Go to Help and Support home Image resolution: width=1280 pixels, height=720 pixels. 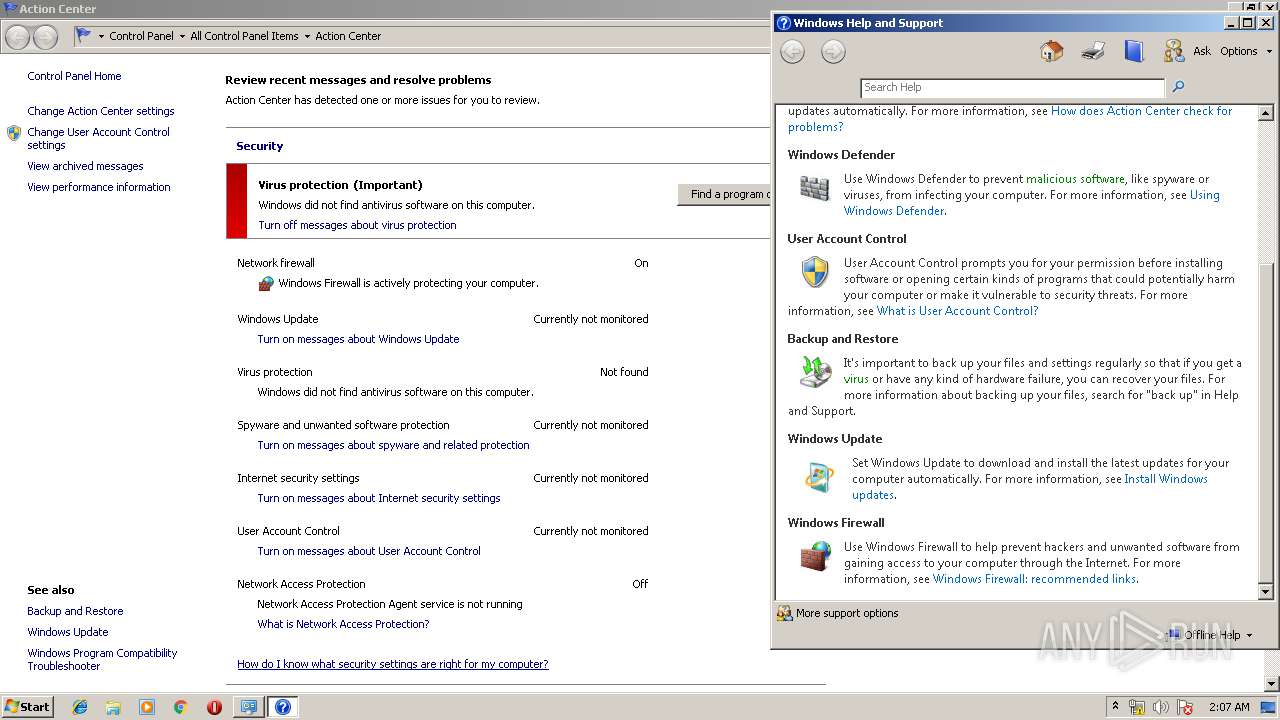1051,51
